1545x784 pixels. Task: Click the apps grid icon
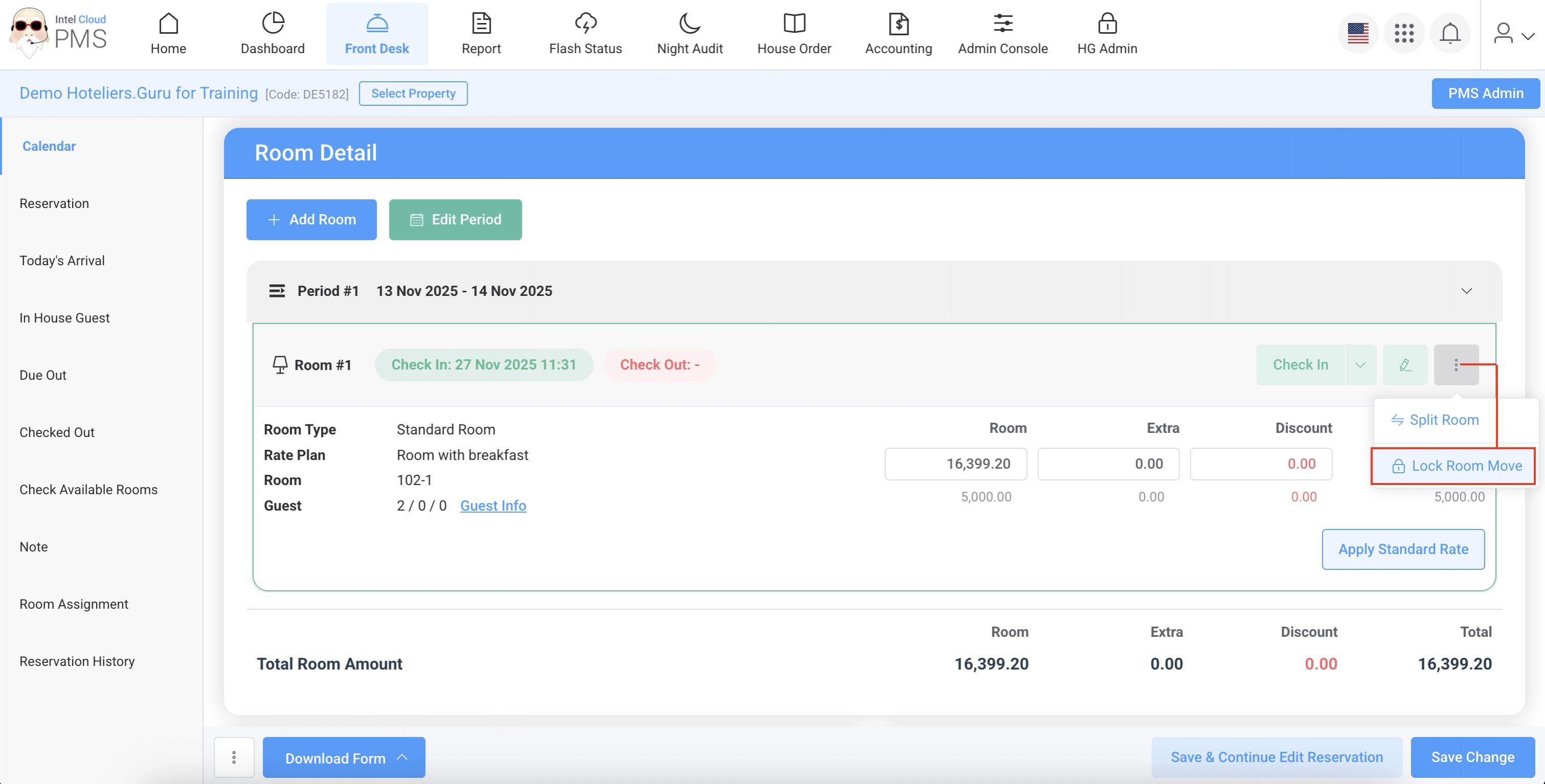(1404, 34)
